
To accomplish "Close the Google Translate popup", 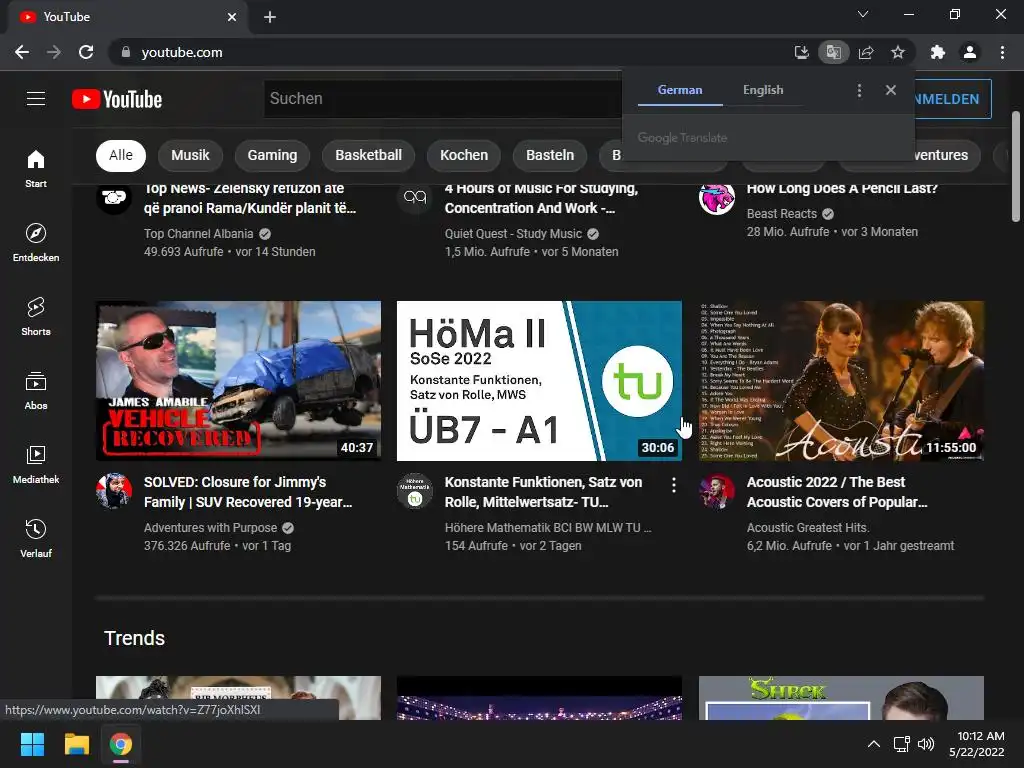I will click(x=891, y=90).
